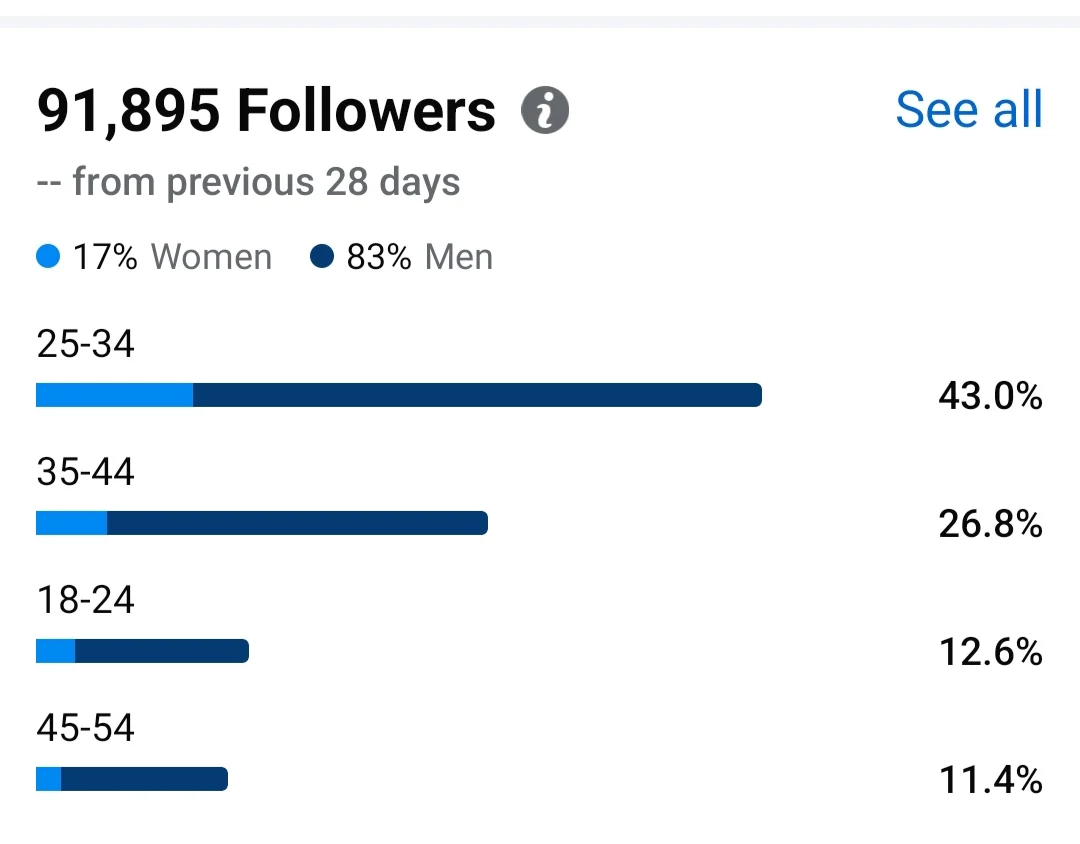
Task: Select the 83% Men legend label
Action: (419, 257)
